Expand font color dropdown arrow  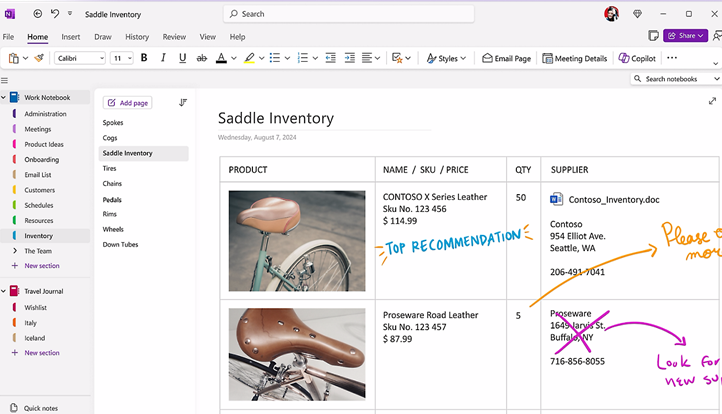[x=234, y=58]
